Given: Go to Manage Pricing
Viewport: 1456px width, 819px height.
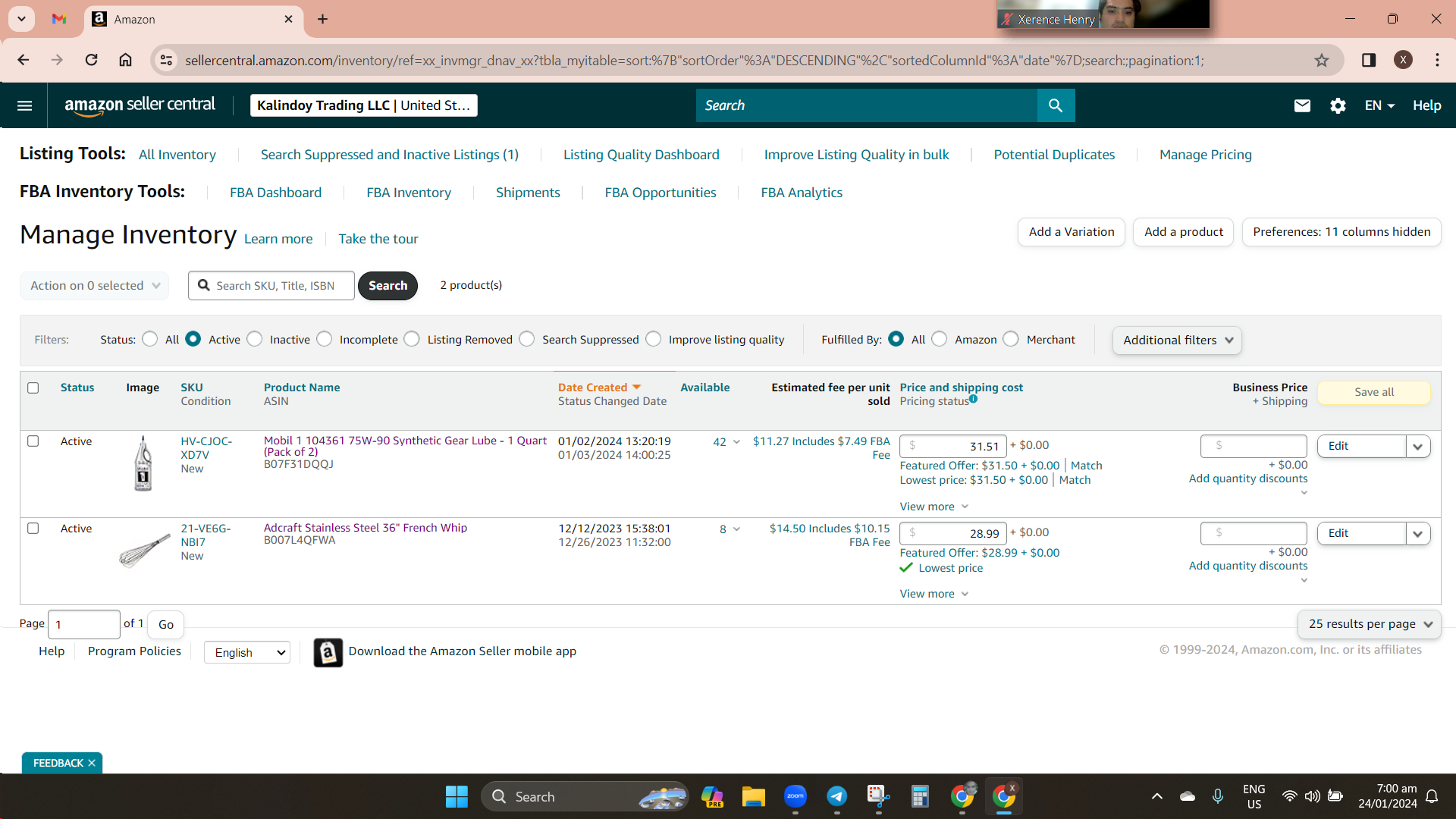Looking at the screenshot, I should [x=1206, y=155].
